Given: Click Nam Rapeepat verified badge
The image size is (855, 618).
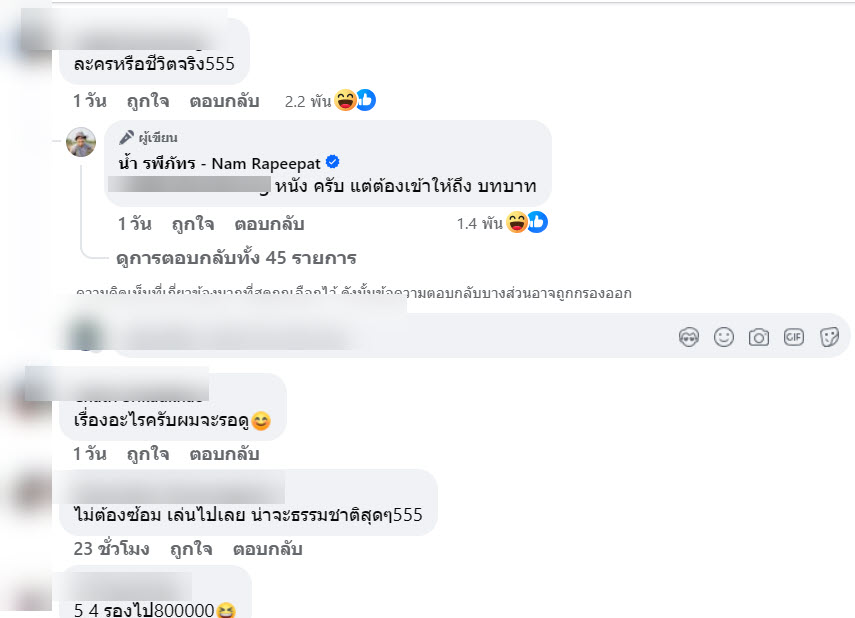Looking at the screenshot, I should (333, 162).
